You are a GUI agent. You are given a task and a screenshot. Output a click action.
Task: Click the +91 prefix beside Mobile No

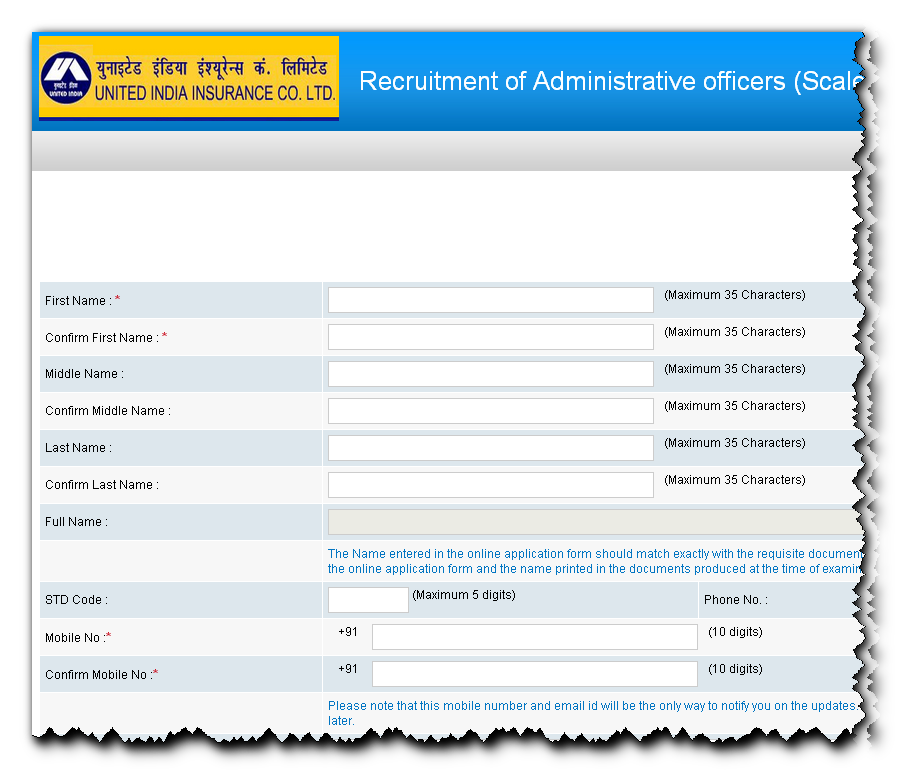point(349,634)
